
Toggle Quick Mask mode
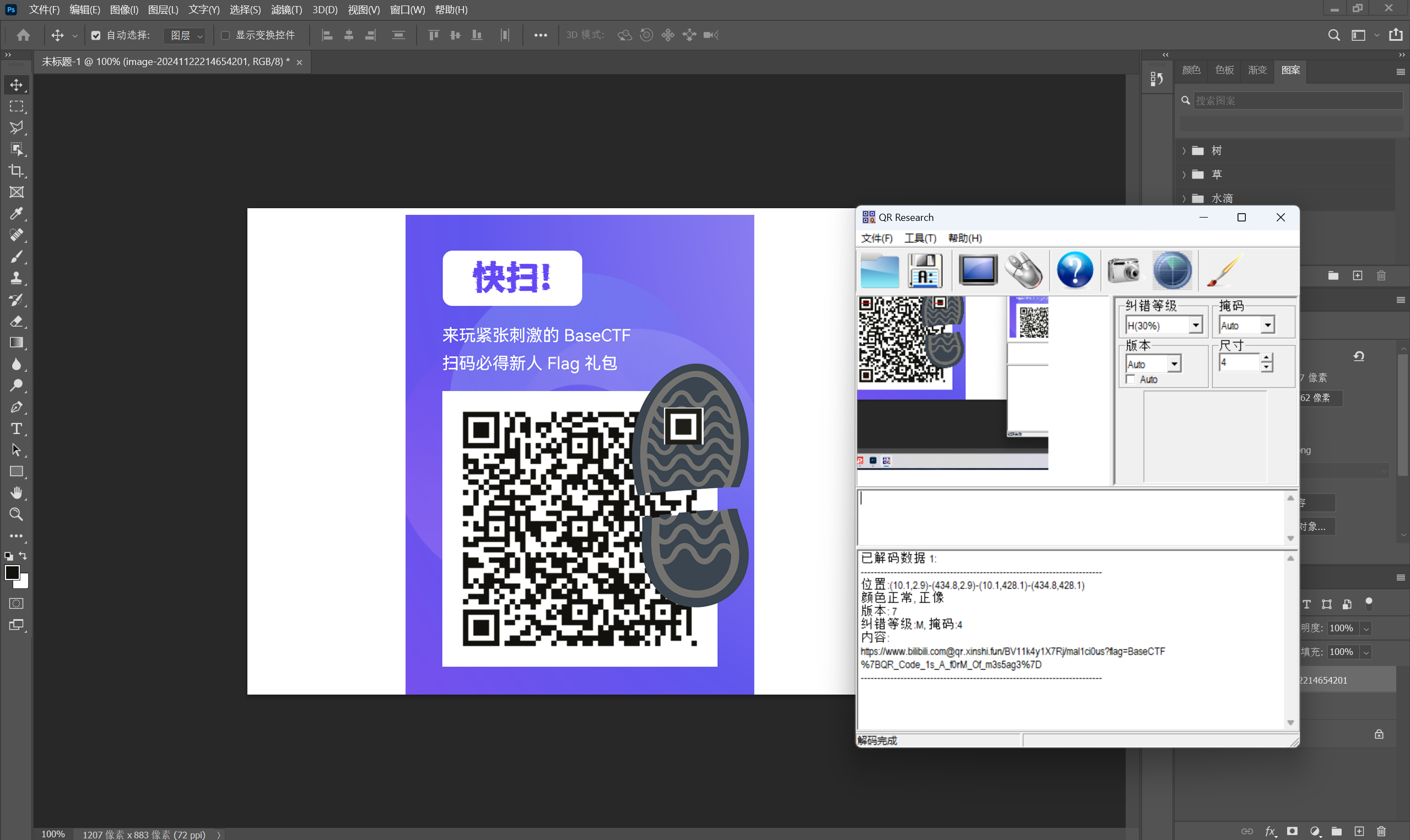tap(17, 603)
